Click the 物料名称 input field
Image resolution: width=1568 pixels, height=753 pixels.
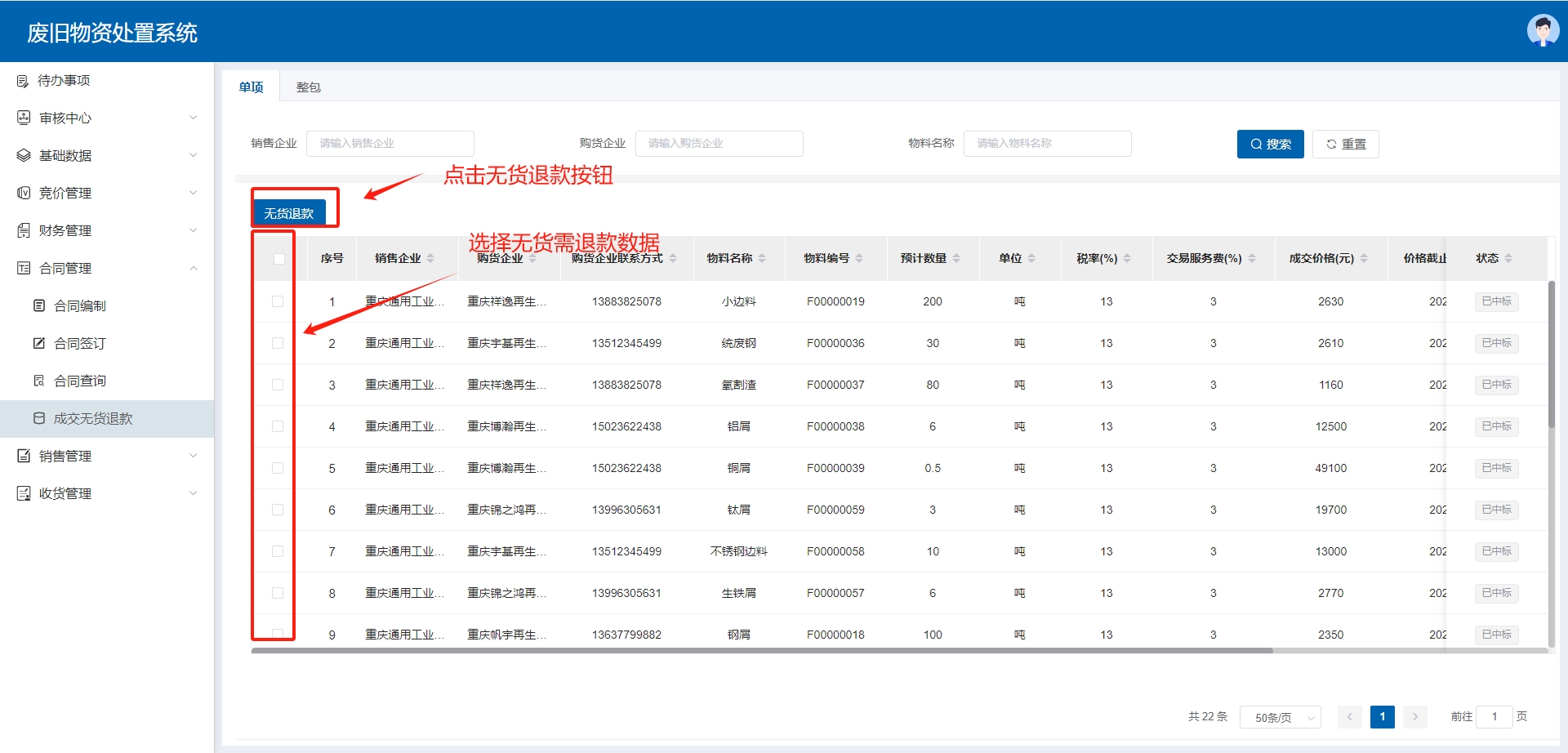[1047, 144]
